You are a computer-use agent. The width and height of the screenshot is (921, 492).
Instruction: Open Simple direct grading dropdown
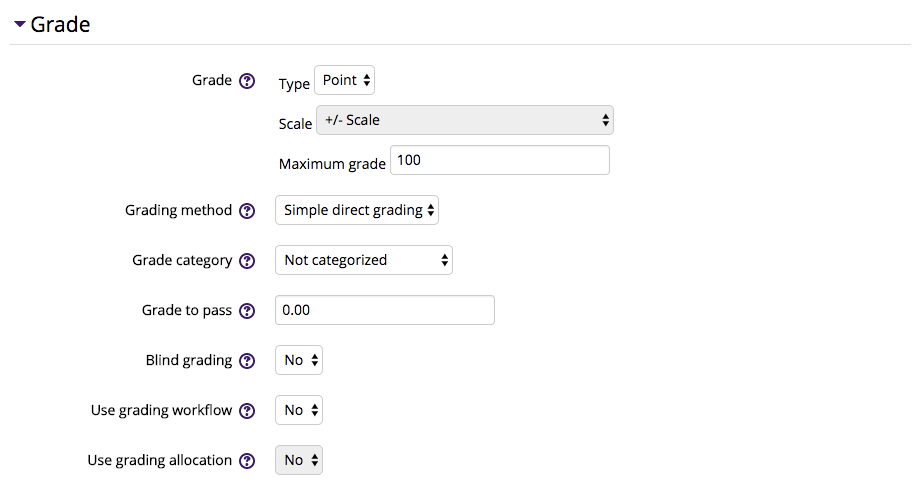coord(357,210)
